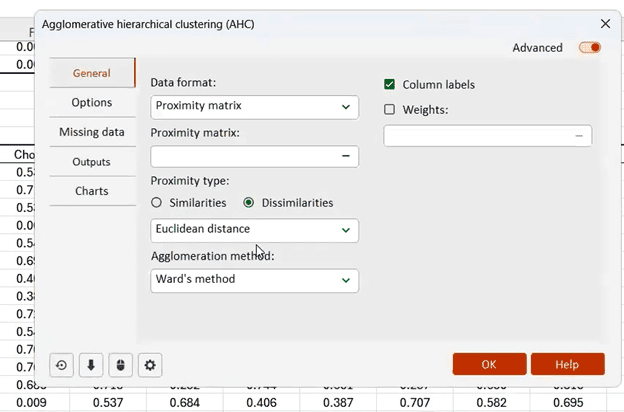This screenshot has width=624, height=412.
Task: Switch to the General tab
Action: [92, 73]
